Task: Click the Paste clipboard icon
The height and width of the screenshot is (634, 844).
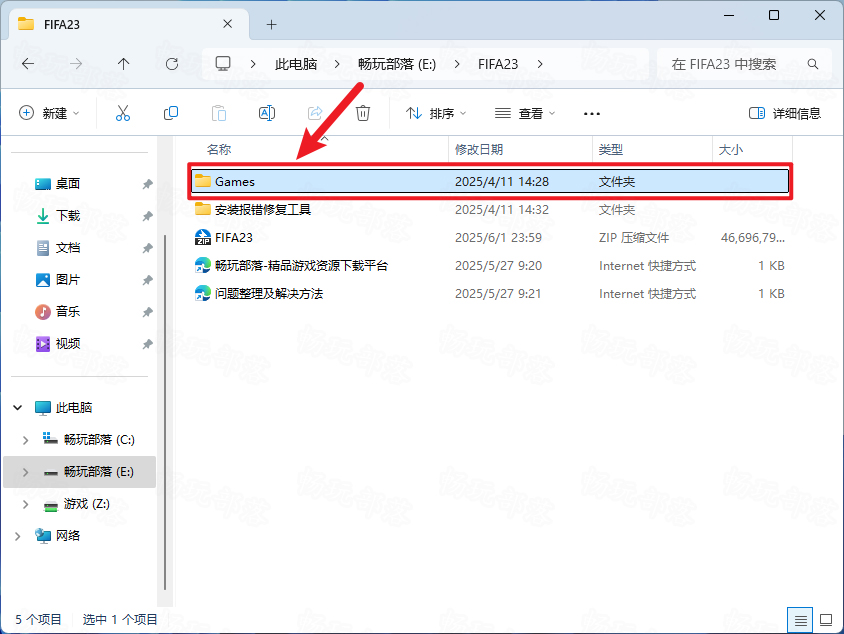Action: (219, 113)
